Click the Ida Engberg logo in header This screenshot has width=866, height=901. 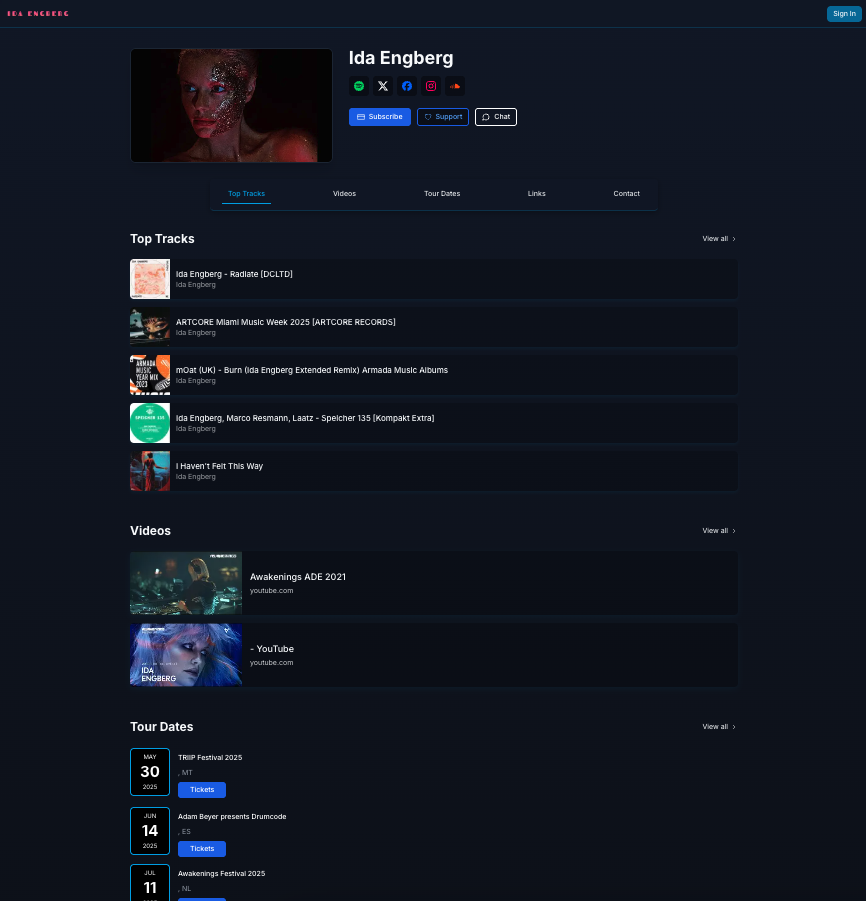pos(38,13)
